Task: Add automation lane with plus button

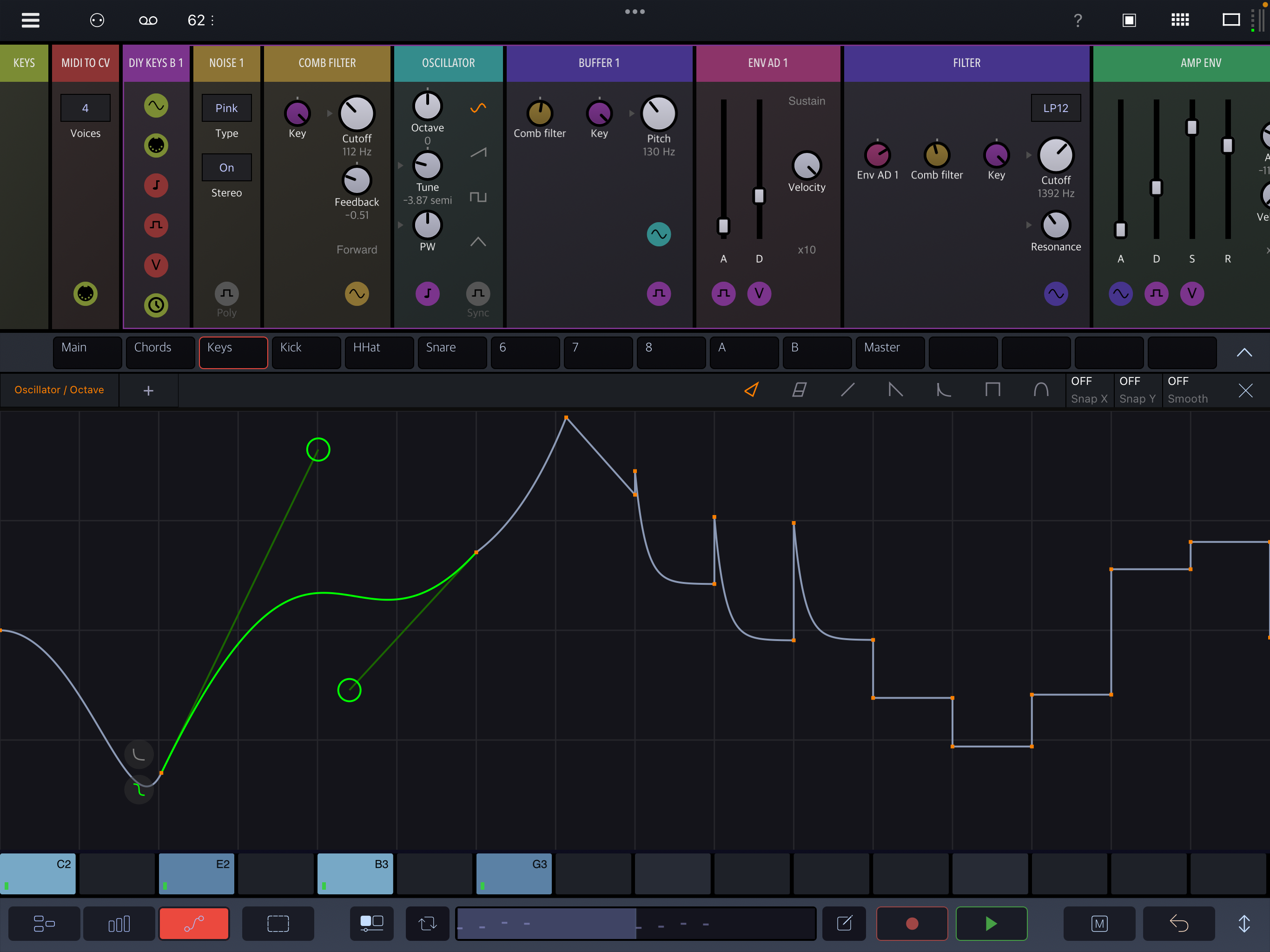Action: pyautogui.click(x=148, y=390)
